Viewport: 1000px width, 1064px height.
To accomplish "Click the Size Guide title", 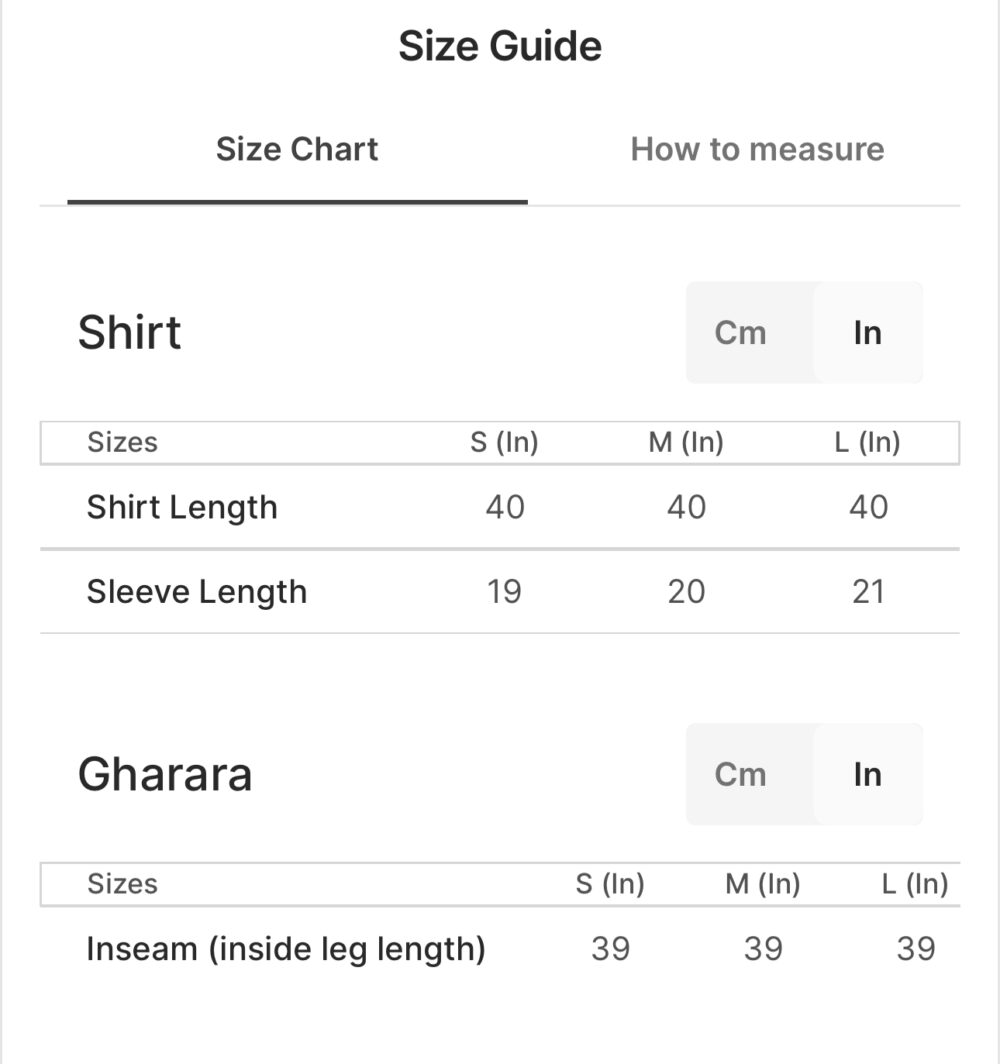I will point(500,46).
